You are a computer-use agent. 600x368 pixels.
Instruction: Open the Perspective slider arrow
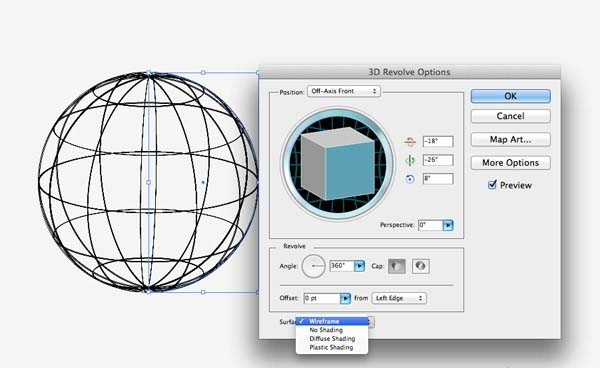click(448, 225)
